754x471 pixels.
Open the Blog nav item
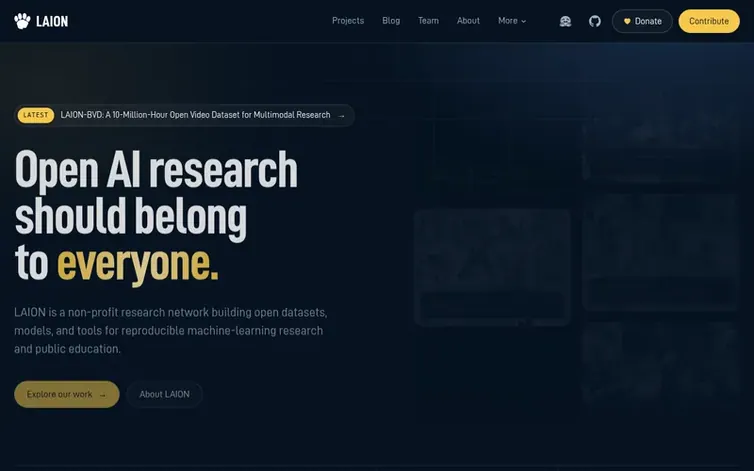point(391,21)
